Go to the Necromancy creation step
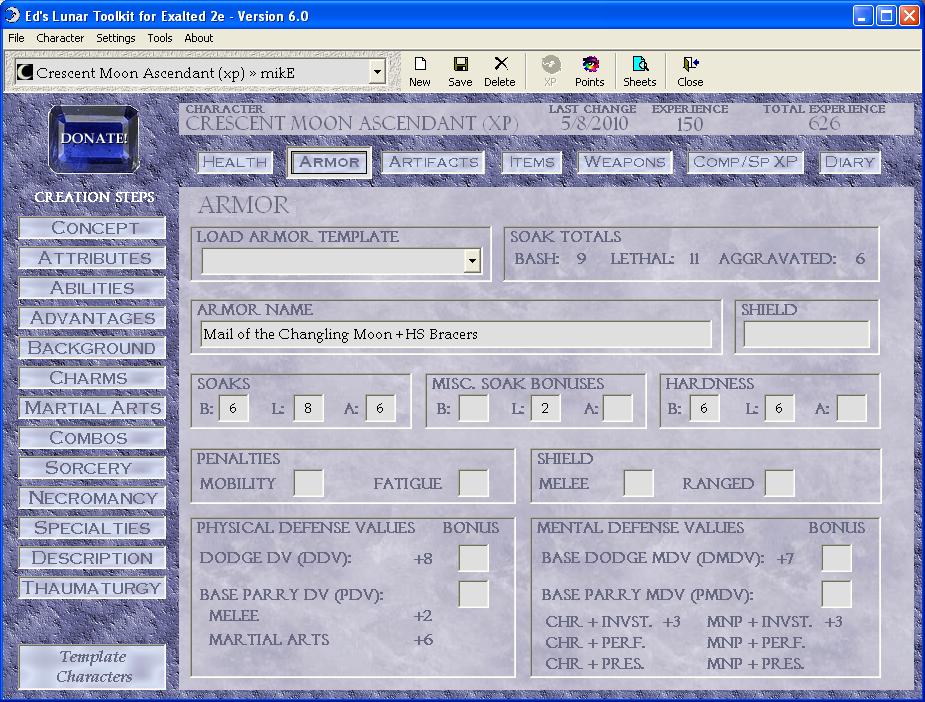 tap(92, 498)
